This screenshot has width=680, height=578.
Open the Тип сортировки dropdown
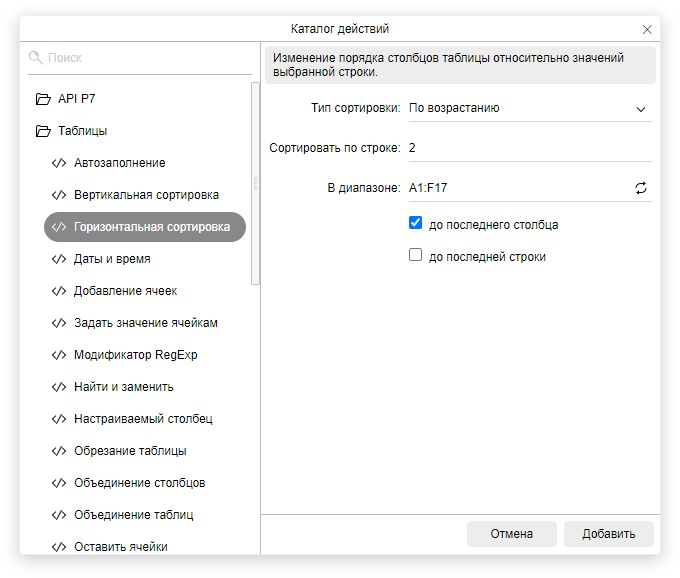(x=529, y=108)
